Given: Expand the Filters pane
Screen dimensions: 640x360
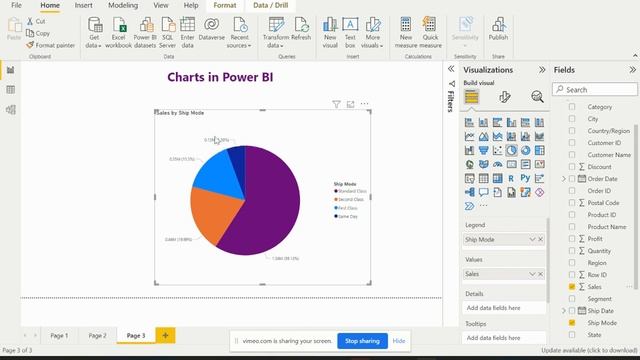Looking at the screenshot, I should [451, 69].
